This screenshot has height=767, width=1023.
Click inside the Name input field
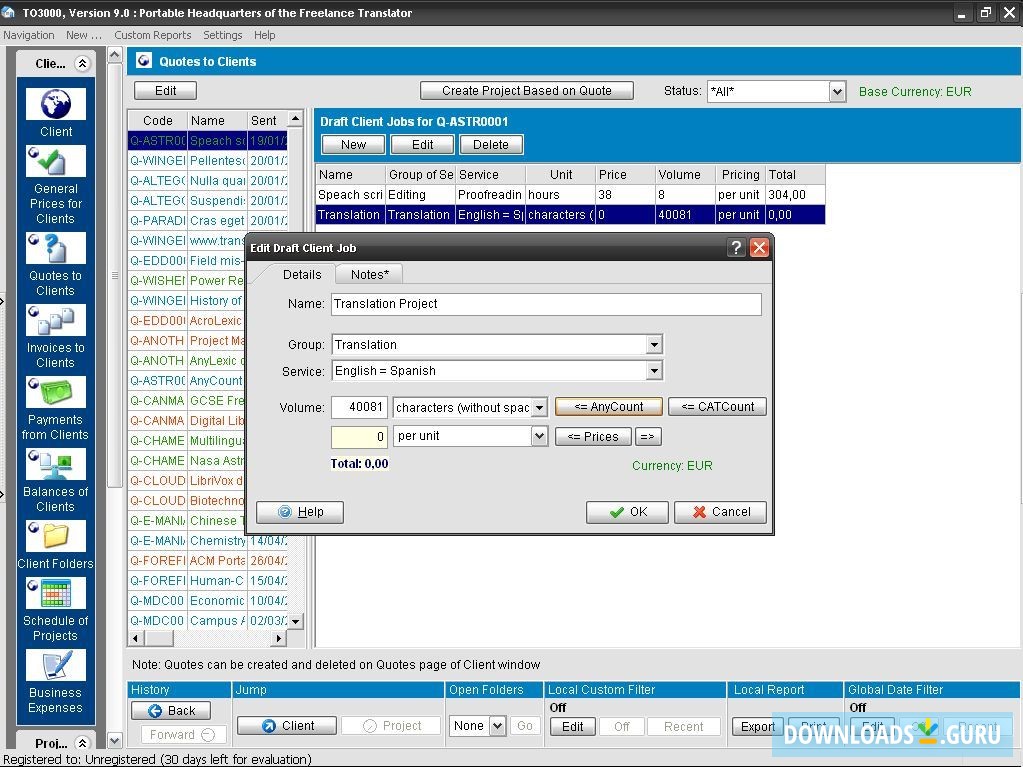click(x=545, y=304)
